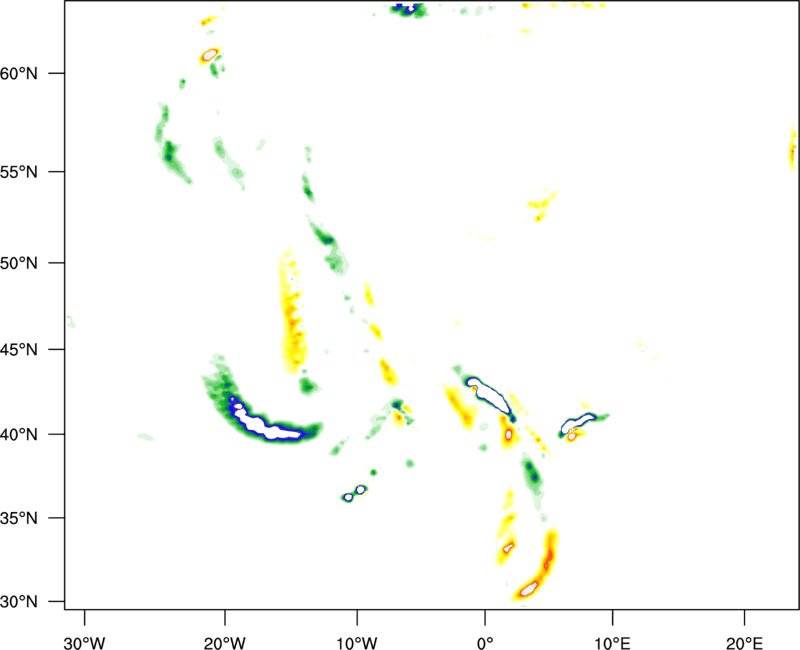This screenshot has width=800, height=650.
Task: Click the 60°N latitude label
Action: 19,73
